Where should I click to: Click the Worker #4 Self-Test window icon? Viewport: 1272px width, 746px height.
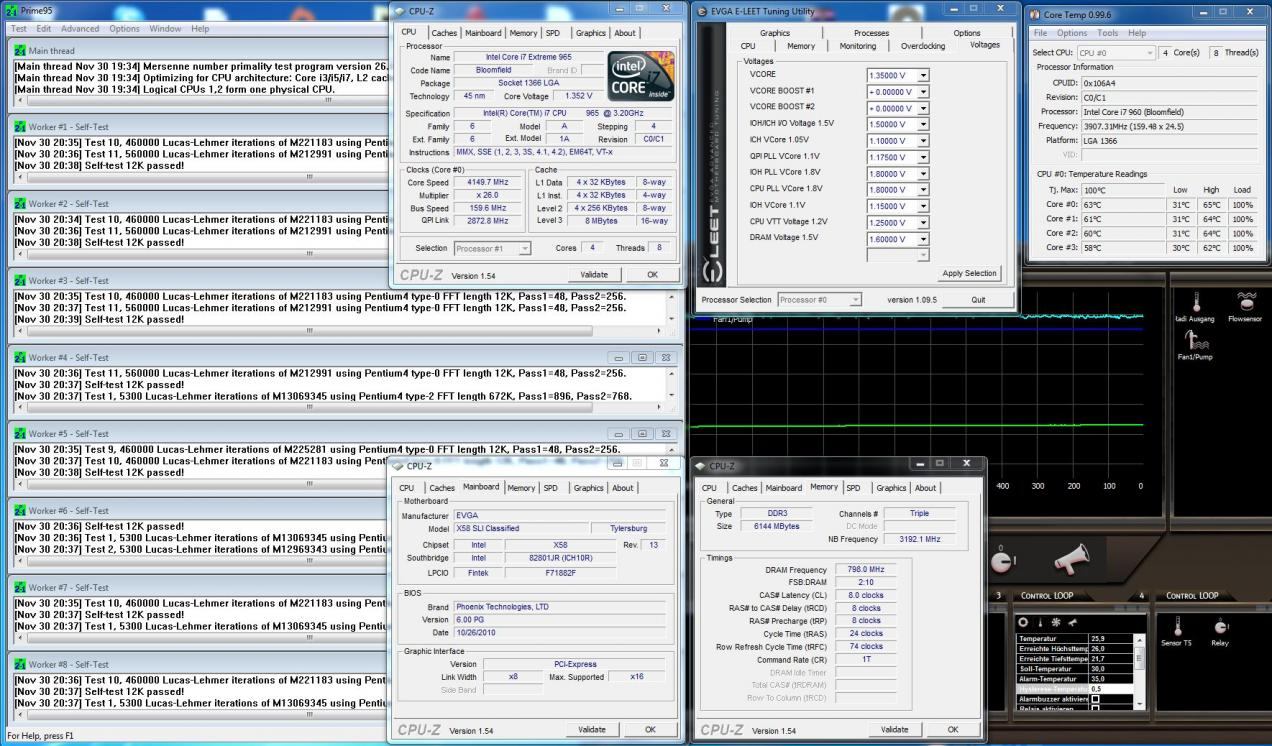tap(20, 357)
